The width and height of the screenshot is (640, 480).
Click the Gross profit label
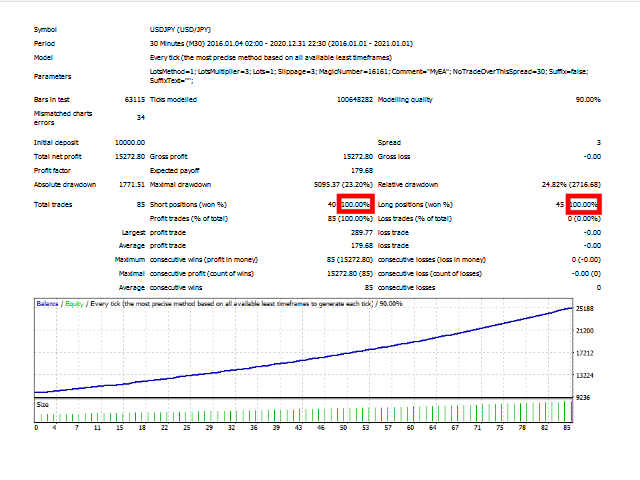tap(169, 156)
